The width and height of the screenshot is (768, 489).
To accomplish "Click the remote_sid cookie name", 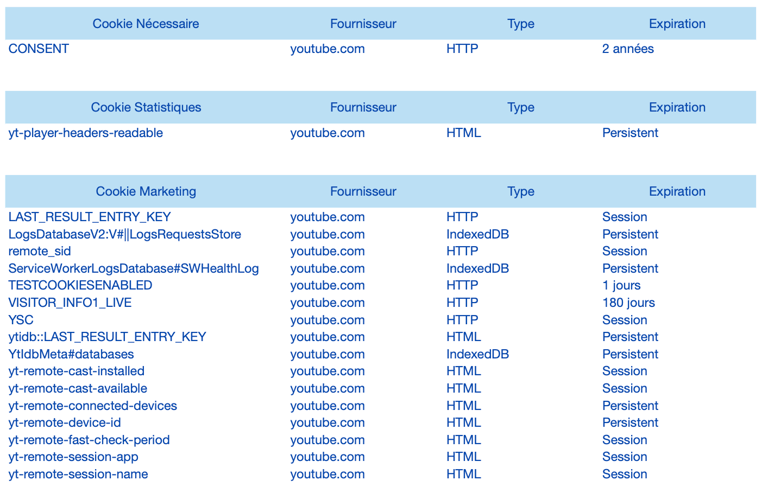I will pos(40,251).
